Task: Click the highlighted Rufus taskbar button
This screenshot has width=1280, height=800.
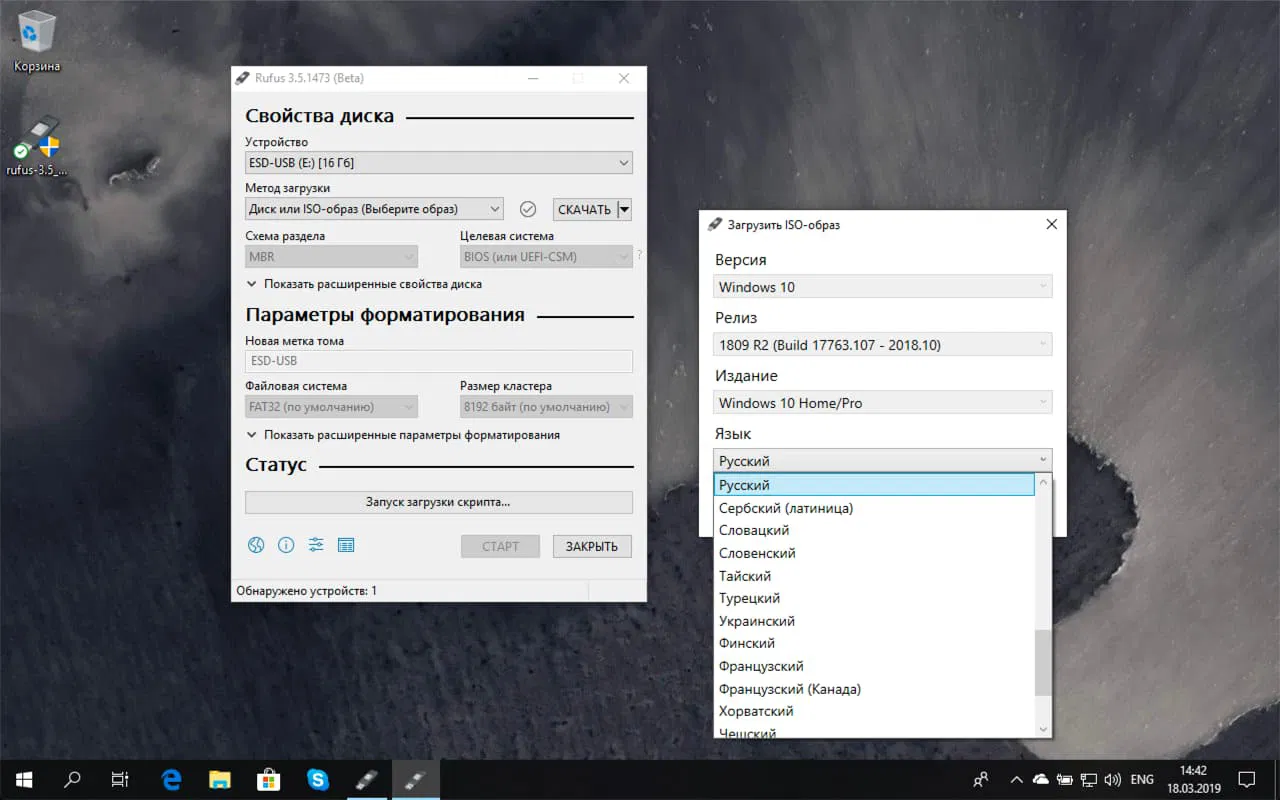Action: 415,779
